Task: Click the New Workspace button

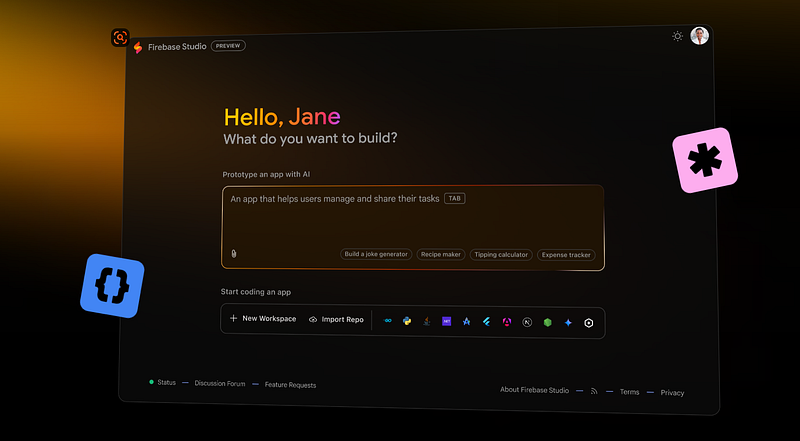Action: coord(263,318)
